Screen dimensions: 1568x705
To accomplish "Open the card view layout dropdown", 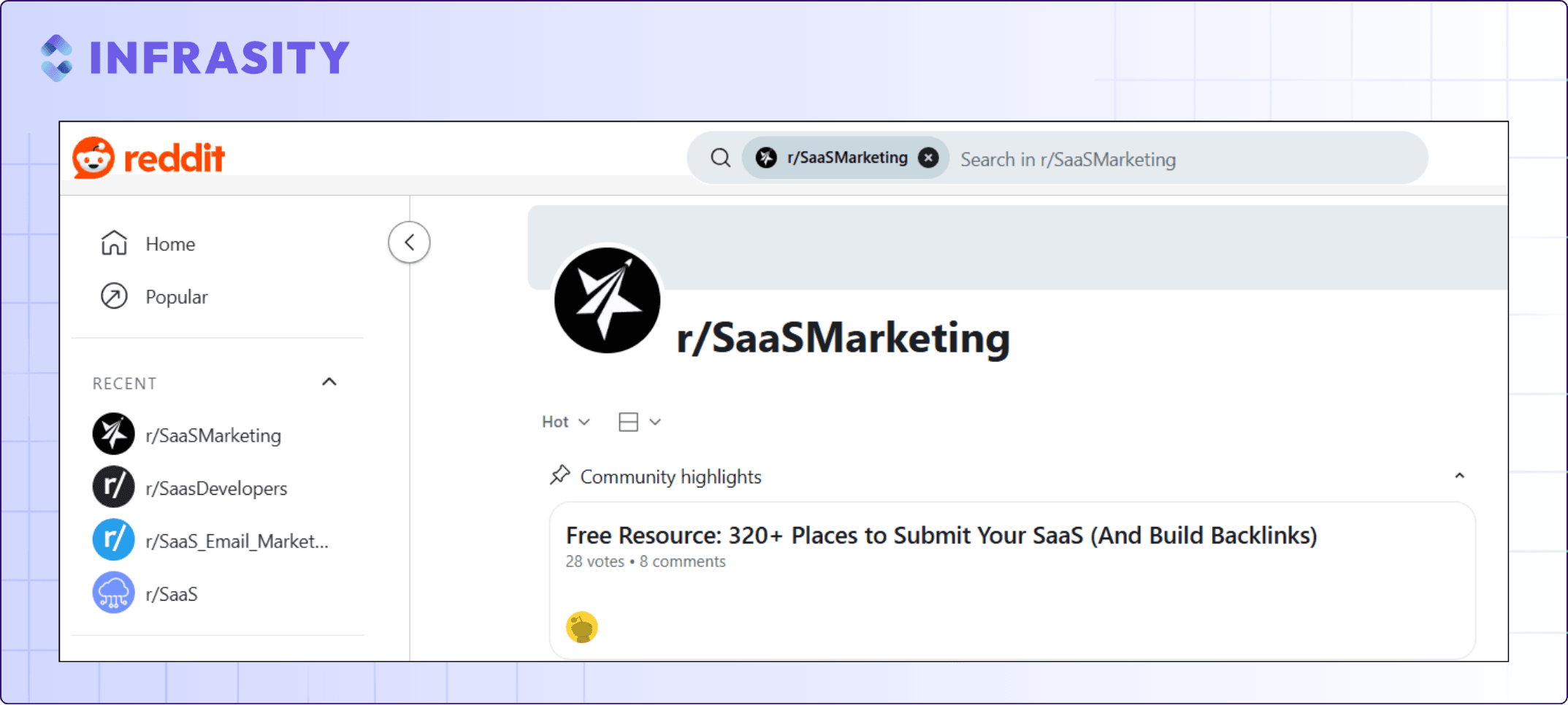I will (x=639, y=422).
